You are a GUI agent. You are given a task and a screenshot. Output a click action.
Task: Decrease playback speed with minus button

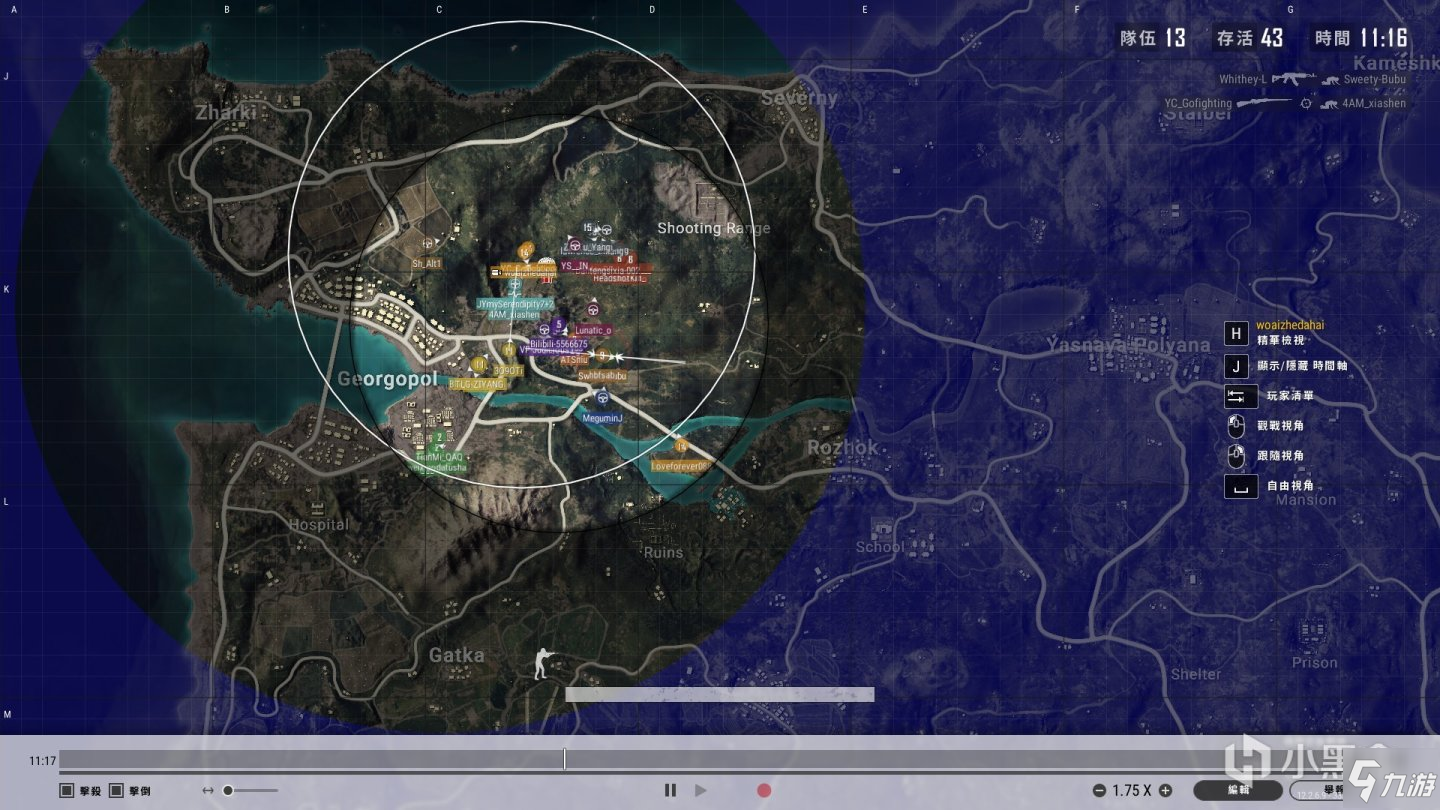(1099, 790)
